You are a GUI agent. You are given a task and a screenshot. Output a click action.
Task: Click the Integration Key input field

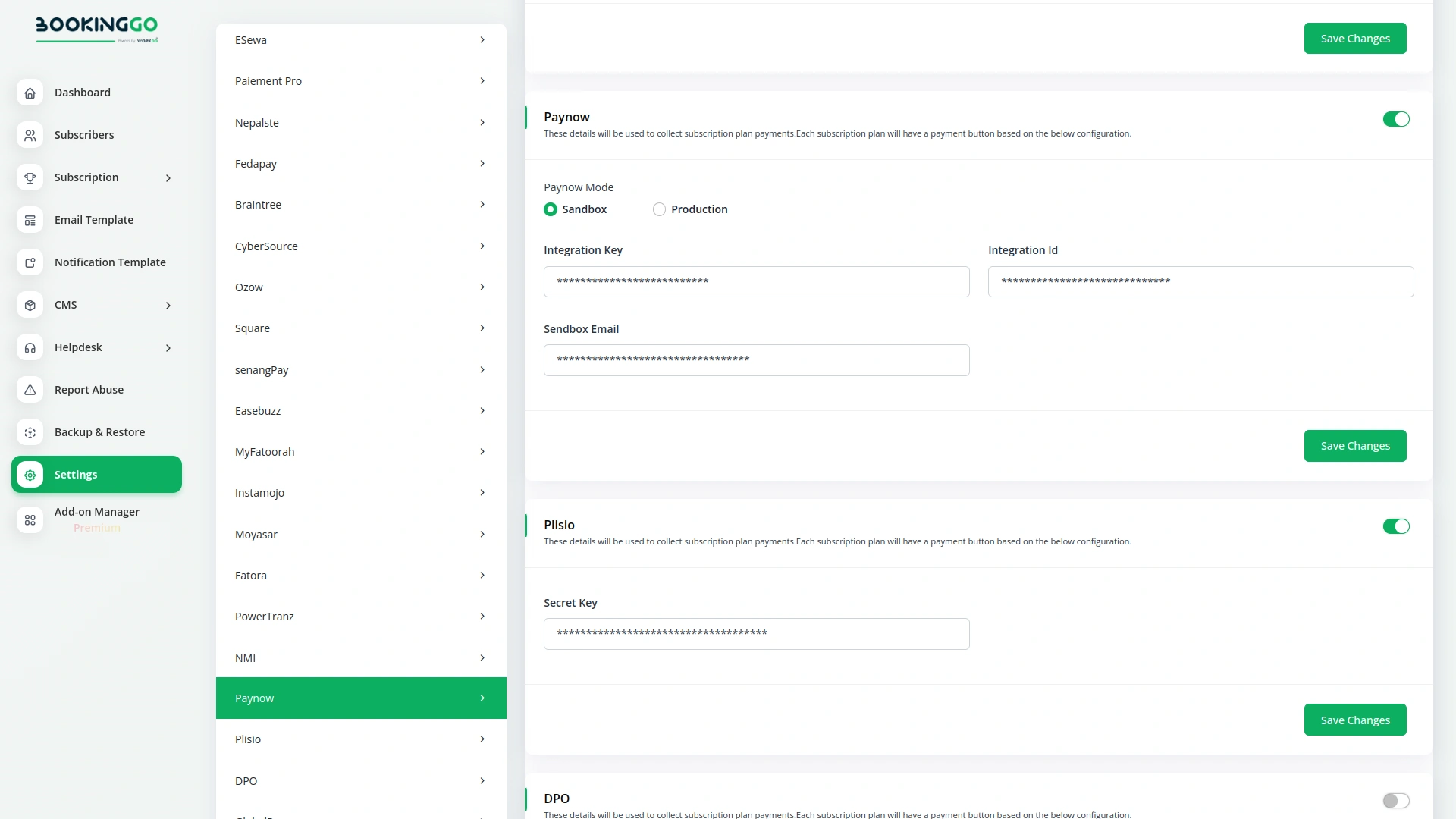click(756, 281)
